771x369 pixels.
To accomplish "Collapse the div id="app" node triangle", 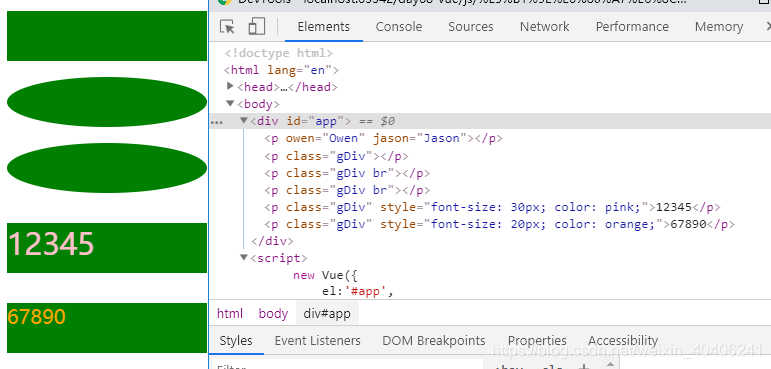I will coord(243,121).
